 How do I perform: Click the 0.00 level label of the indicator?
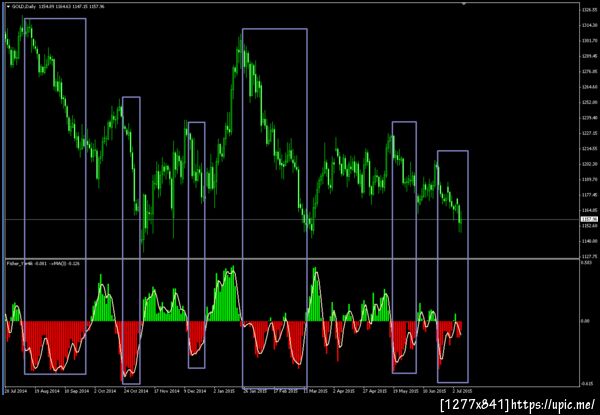[586, 321]
